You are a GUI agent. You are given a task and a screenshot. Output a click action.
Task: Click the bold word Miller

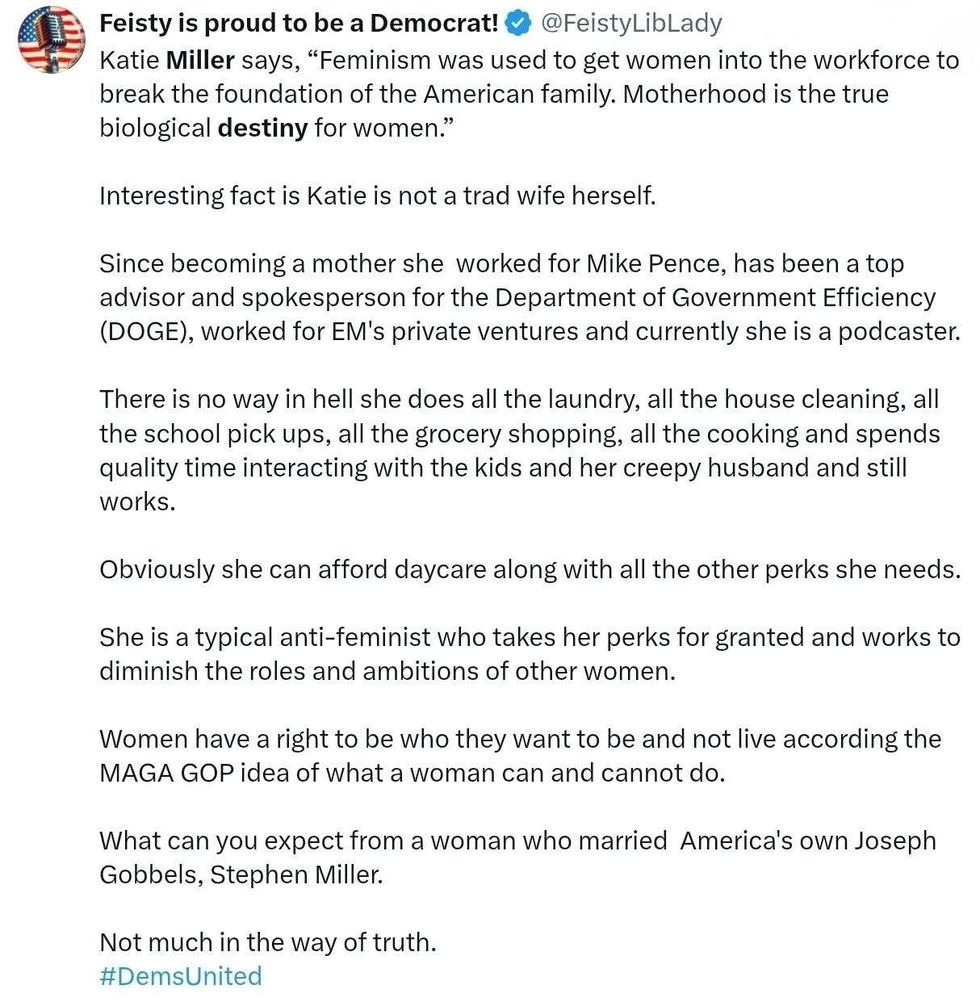click(x=200, y=61)
